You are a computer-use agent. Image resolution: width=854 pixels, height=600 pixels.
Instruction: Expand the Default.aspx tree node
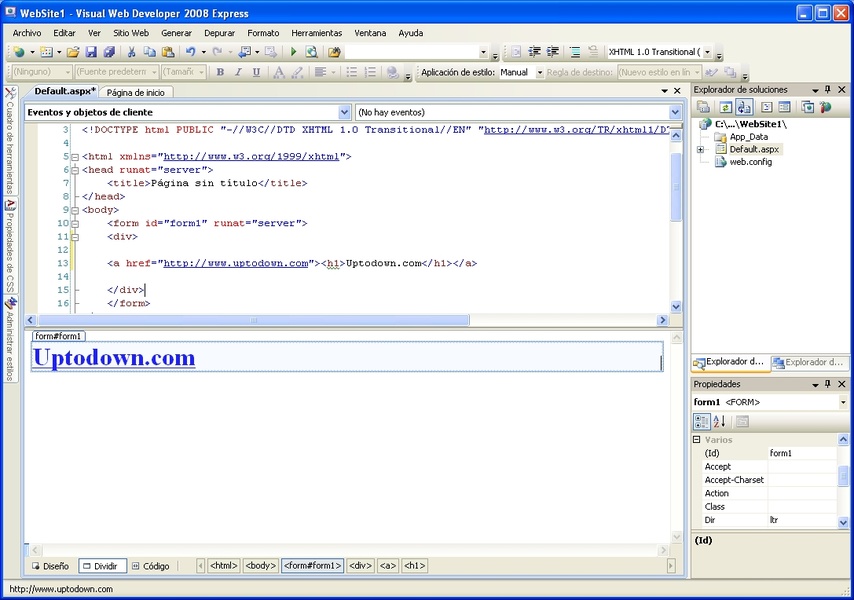click(x=700, y=150)
